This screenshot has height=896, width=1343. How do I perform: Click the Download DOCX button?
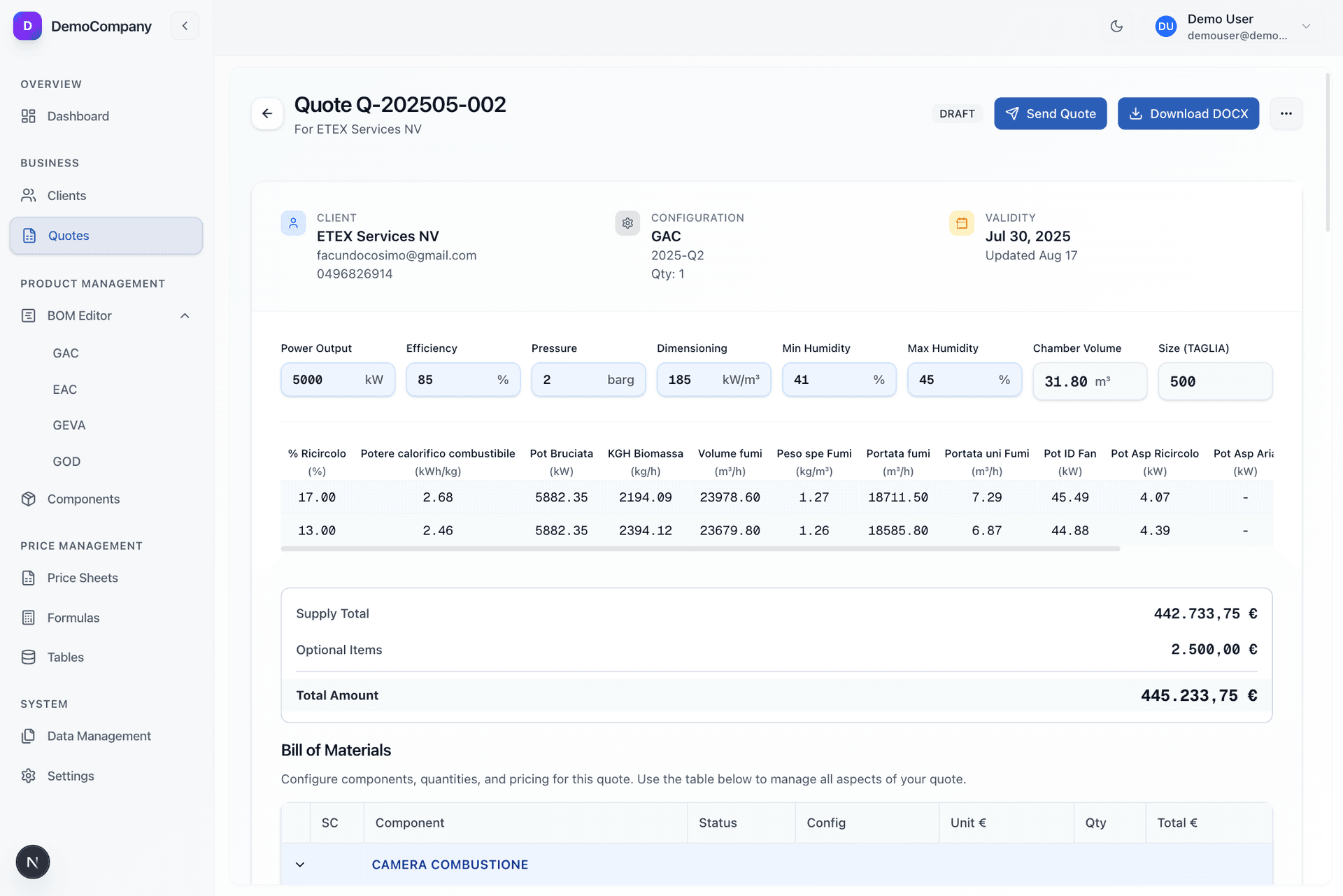click(x=1188, y=113)
